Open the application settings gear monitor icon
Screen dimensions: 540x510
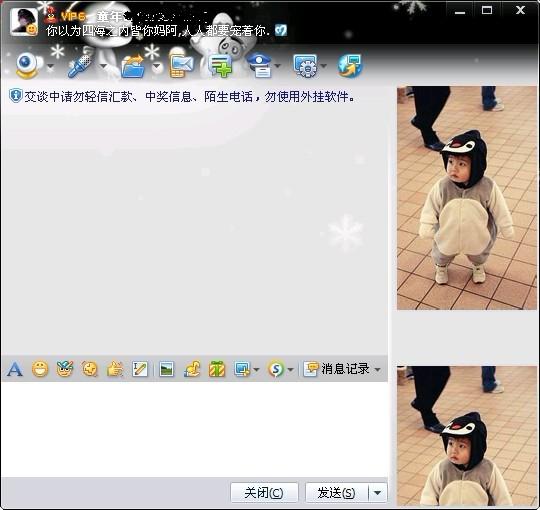[306, 66]
